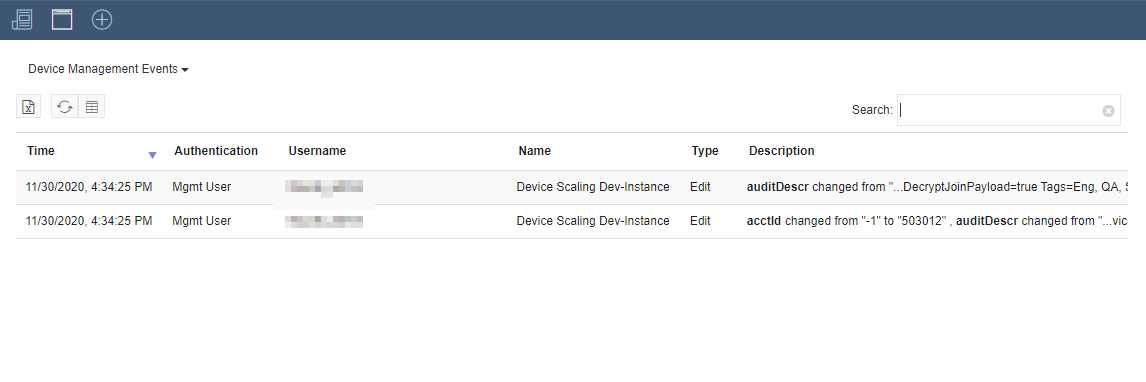The height and width of the screenshot is (382, 1146).
Task: Click Edit type in first row
Action: coord(699,187)
